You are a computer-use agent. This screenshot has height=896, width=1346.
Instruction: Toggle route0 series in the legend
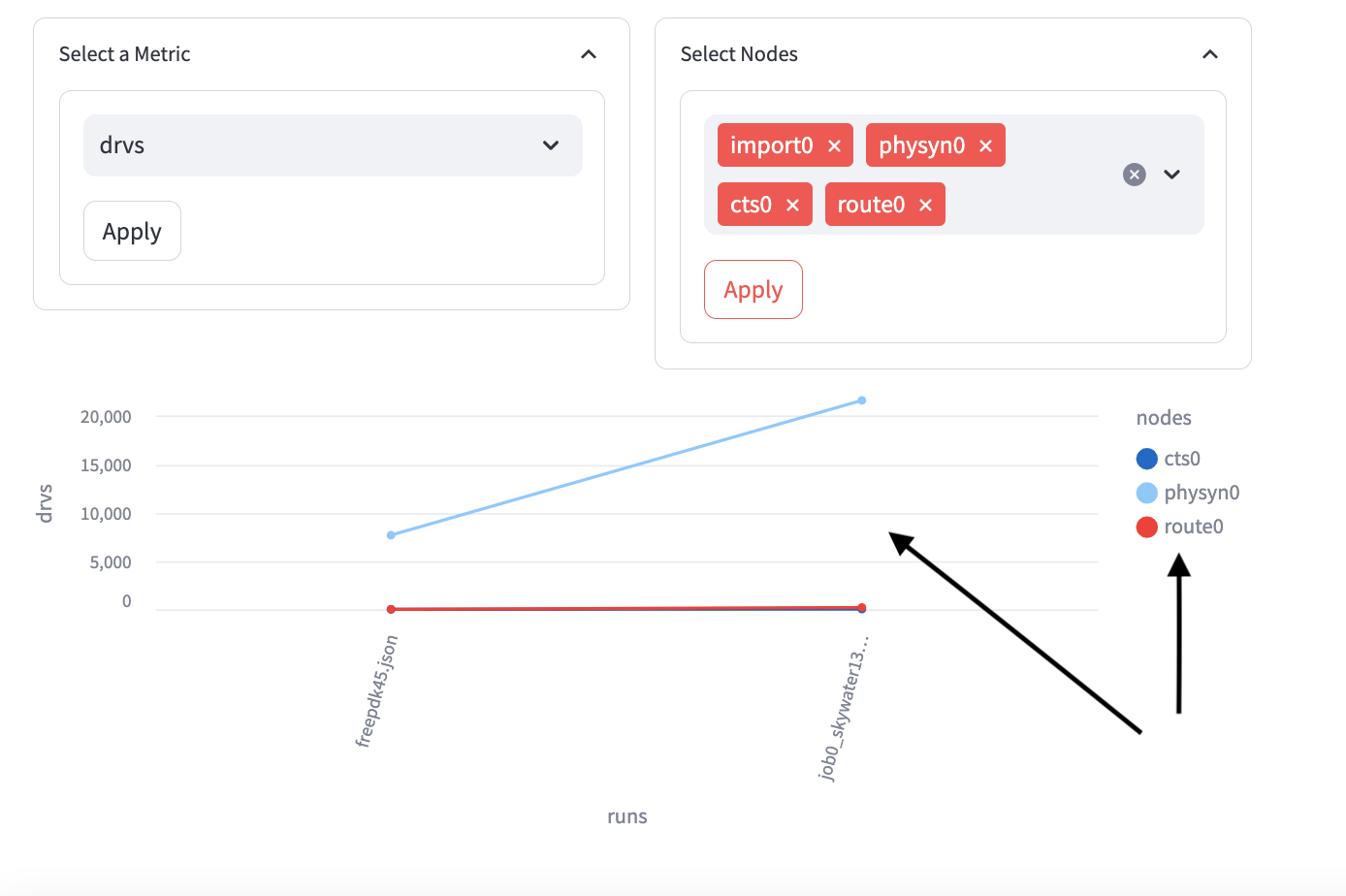click(x=1180, y=527)
